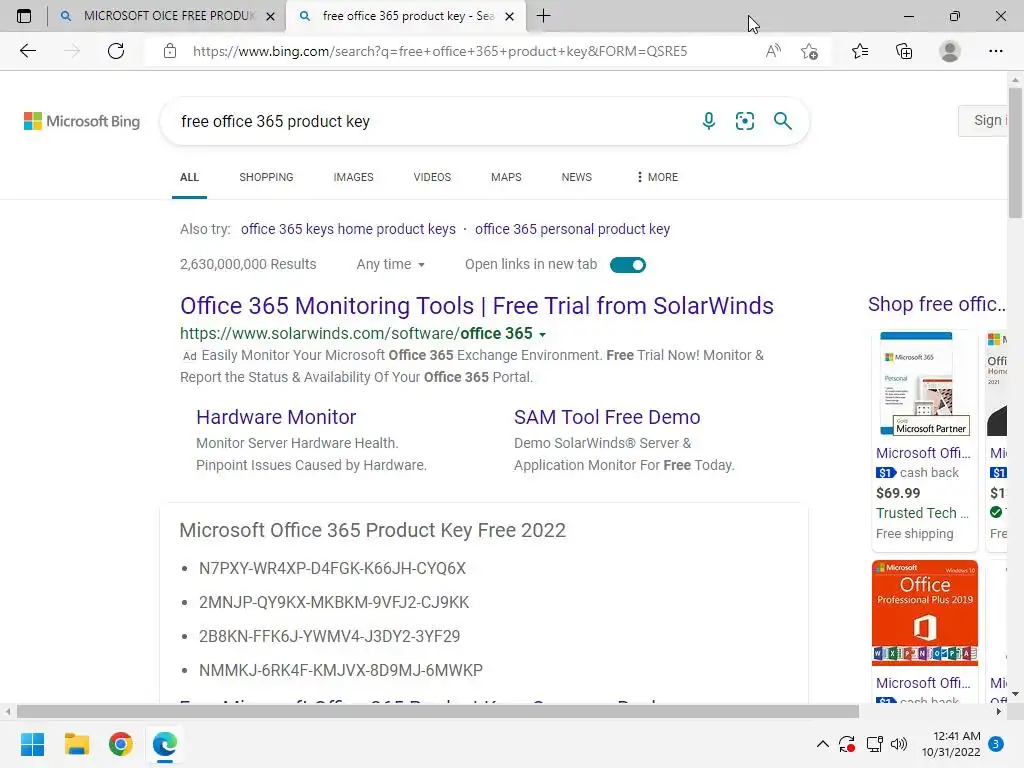
Task: Click product key N7PXY-WR4XP-D4FGK-K66JH-CYQ6X
Action: 332,568
